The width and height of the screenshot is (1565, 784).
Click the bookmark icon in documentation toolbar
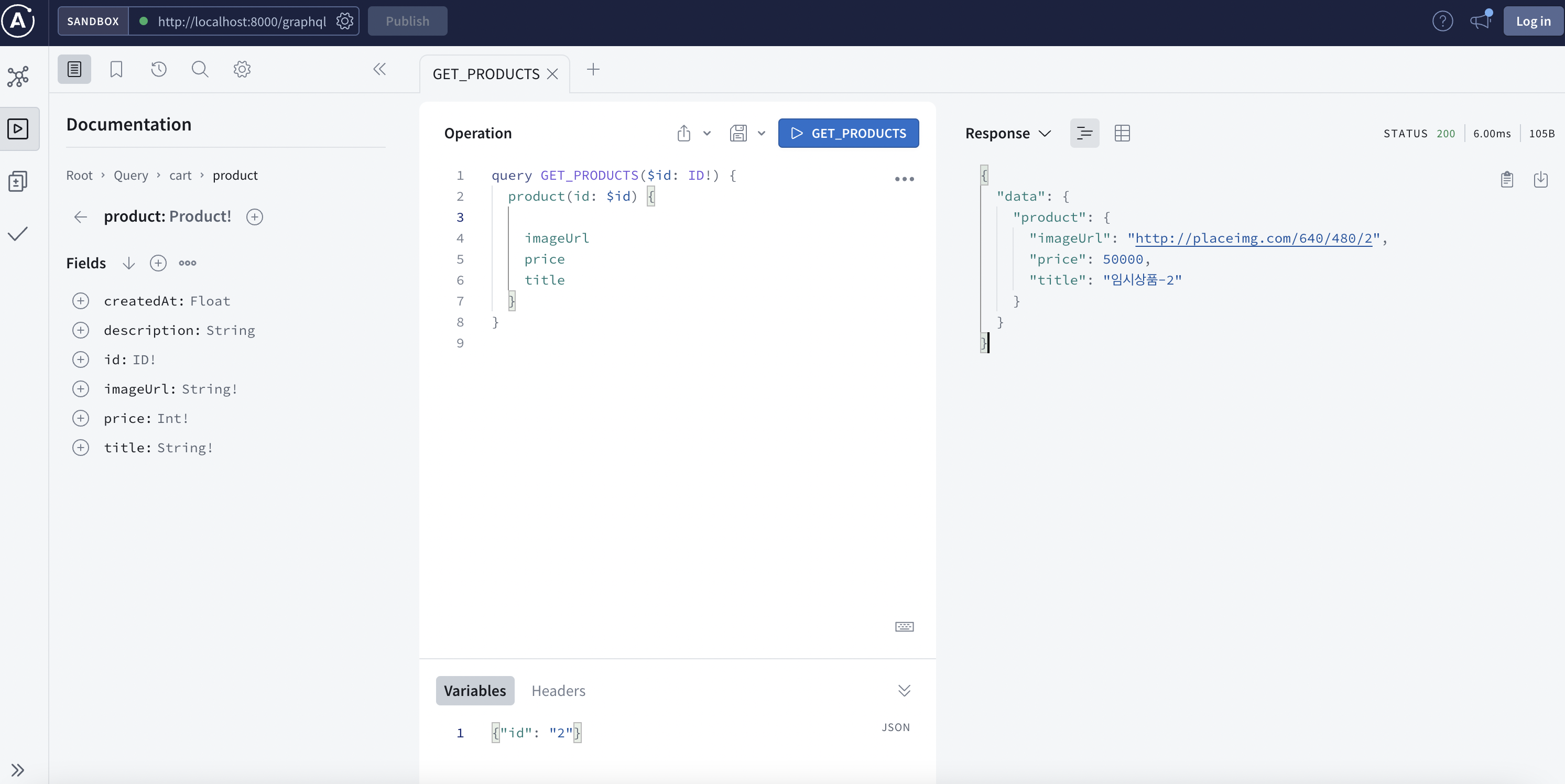116,69
